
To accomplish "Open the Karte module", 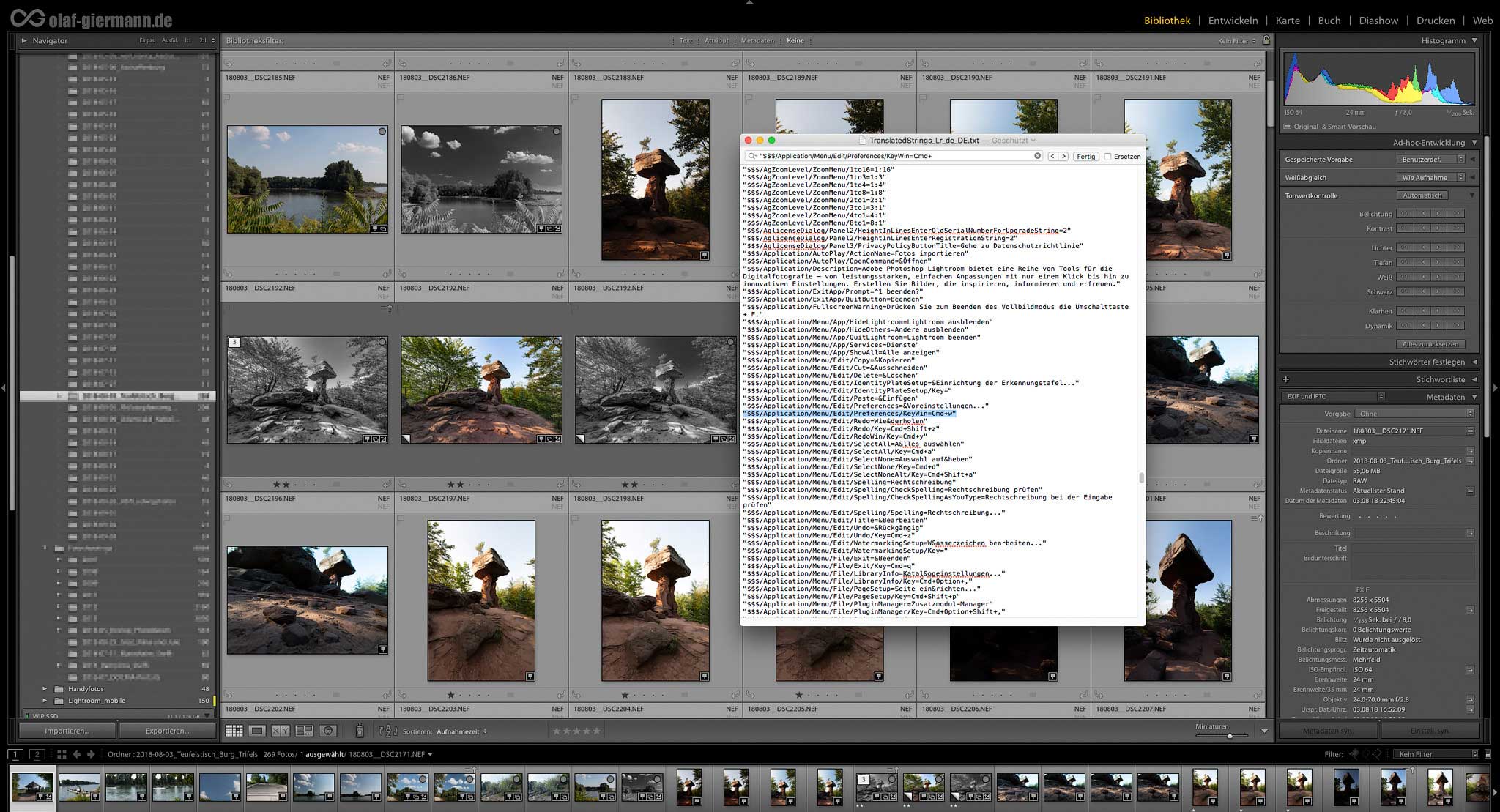I will (1288, 21).
